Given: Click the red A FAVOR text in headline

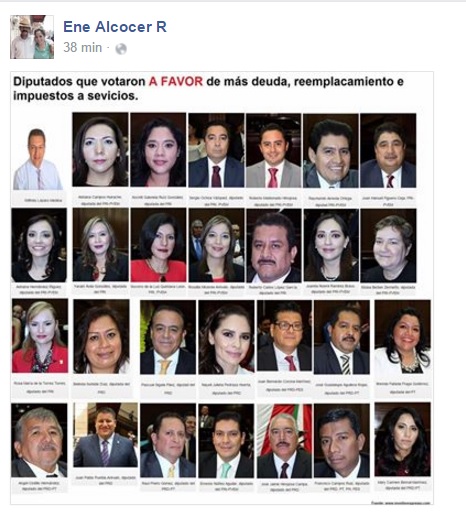Looking at the screenshot, I should coord(176,81).
